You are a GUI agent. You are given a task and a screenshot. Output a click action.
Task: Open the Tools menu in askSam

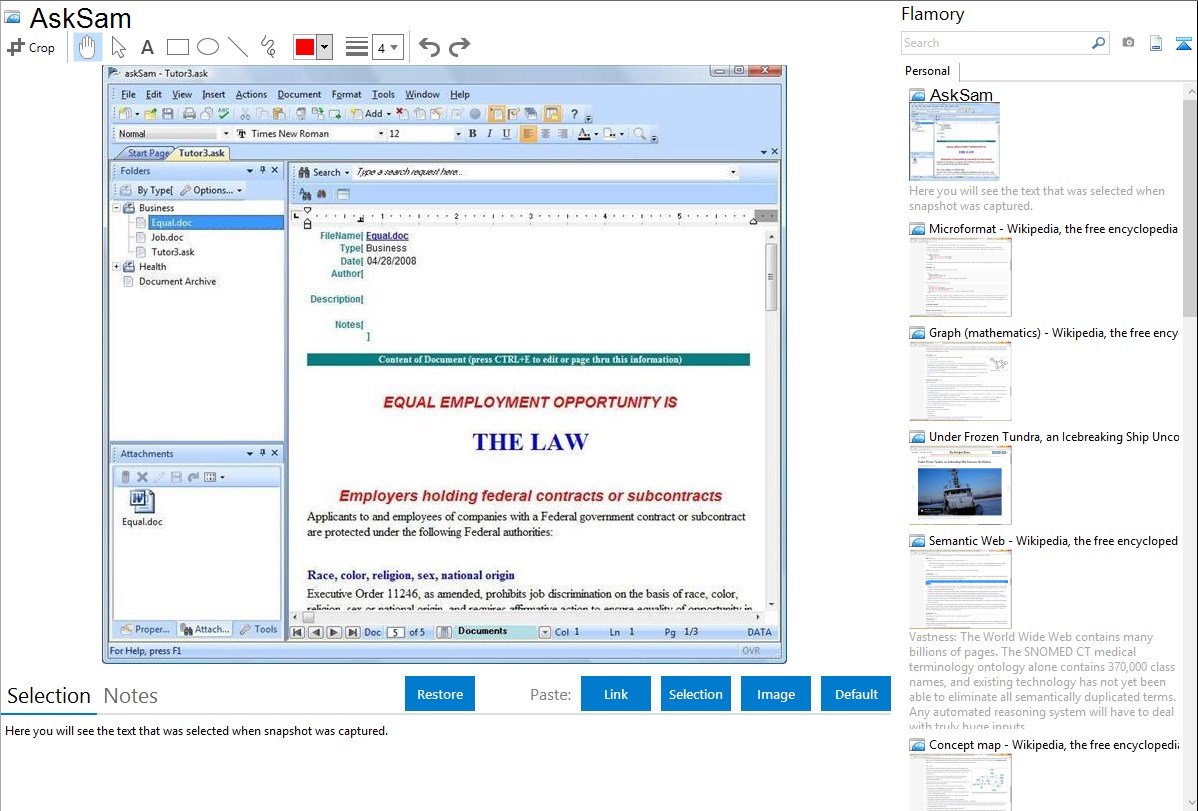point(383,95)
